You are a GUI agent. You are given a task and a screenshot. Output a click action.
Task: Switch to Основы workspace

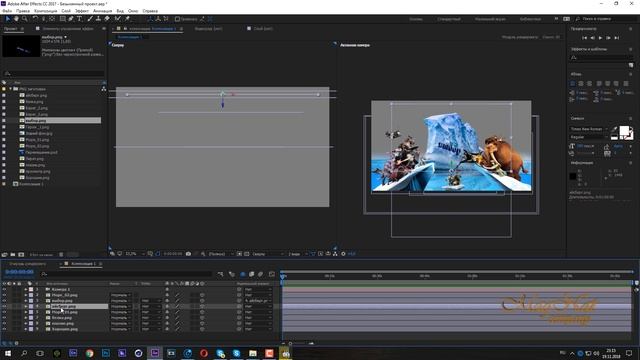click(416, 19)
